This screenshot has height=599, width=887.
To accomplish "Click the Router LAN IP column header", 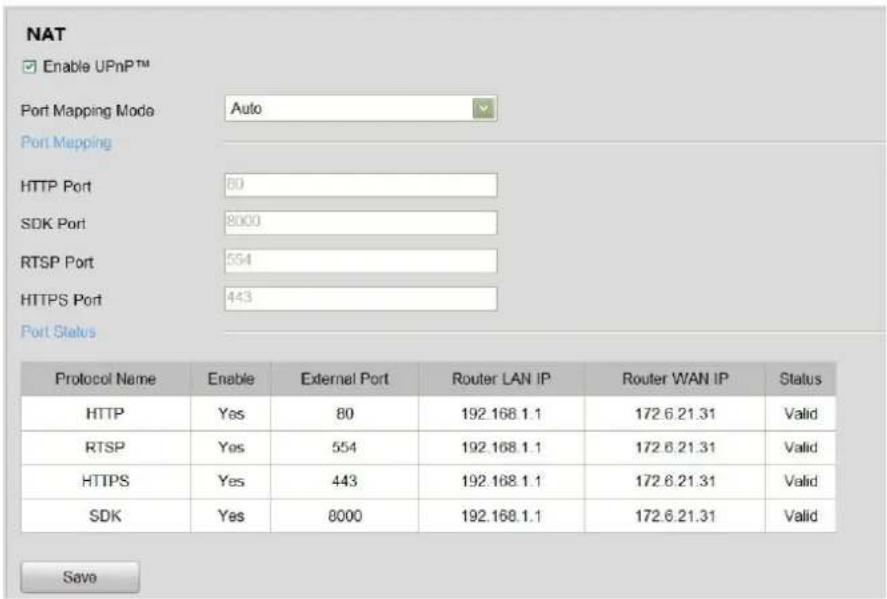I will point(501,379).
